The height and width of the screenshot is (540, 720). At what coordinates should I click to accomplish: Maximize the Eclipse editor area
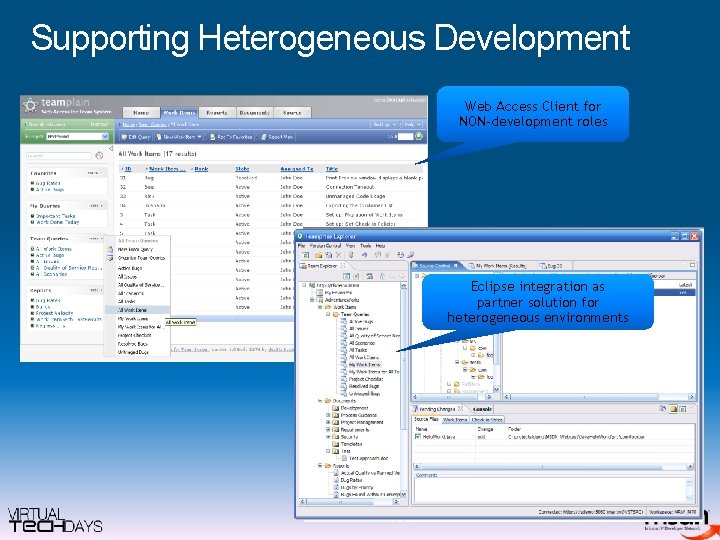click(692, 265)
